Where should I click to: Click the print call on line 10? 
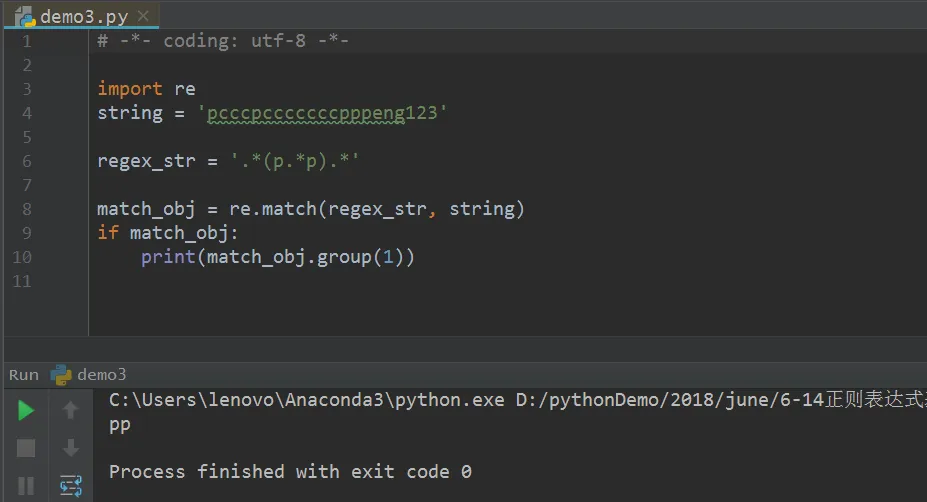[168, 257]
